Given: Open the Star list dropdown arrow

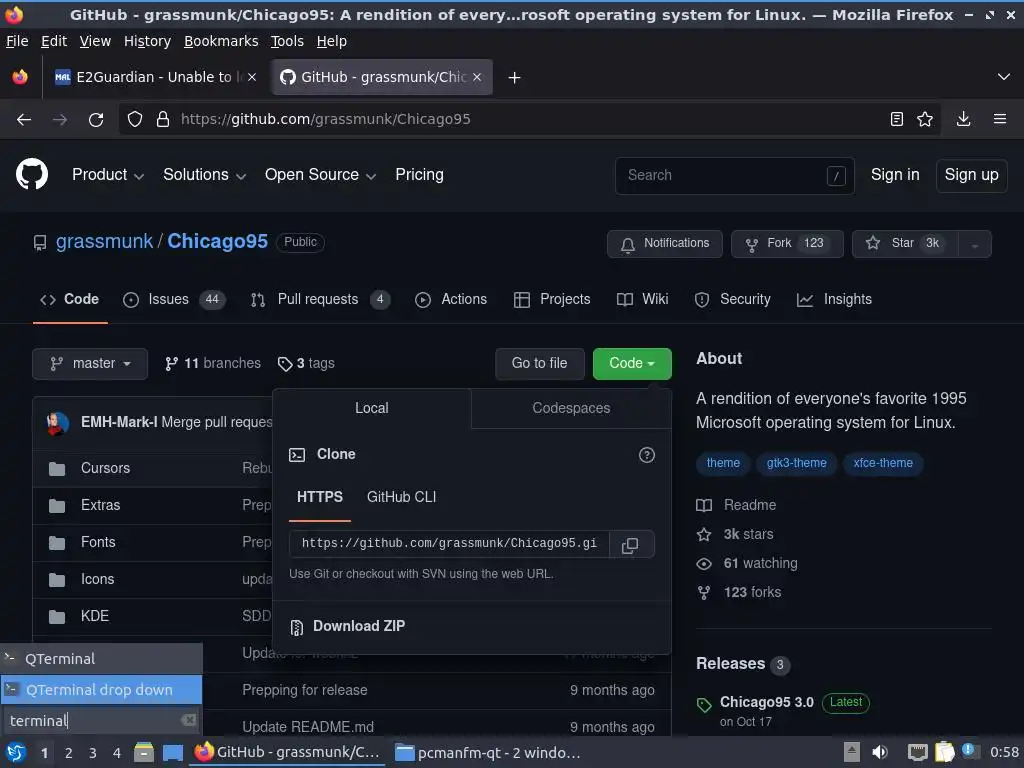Looking at the screenshot, I should pos(974,244).
